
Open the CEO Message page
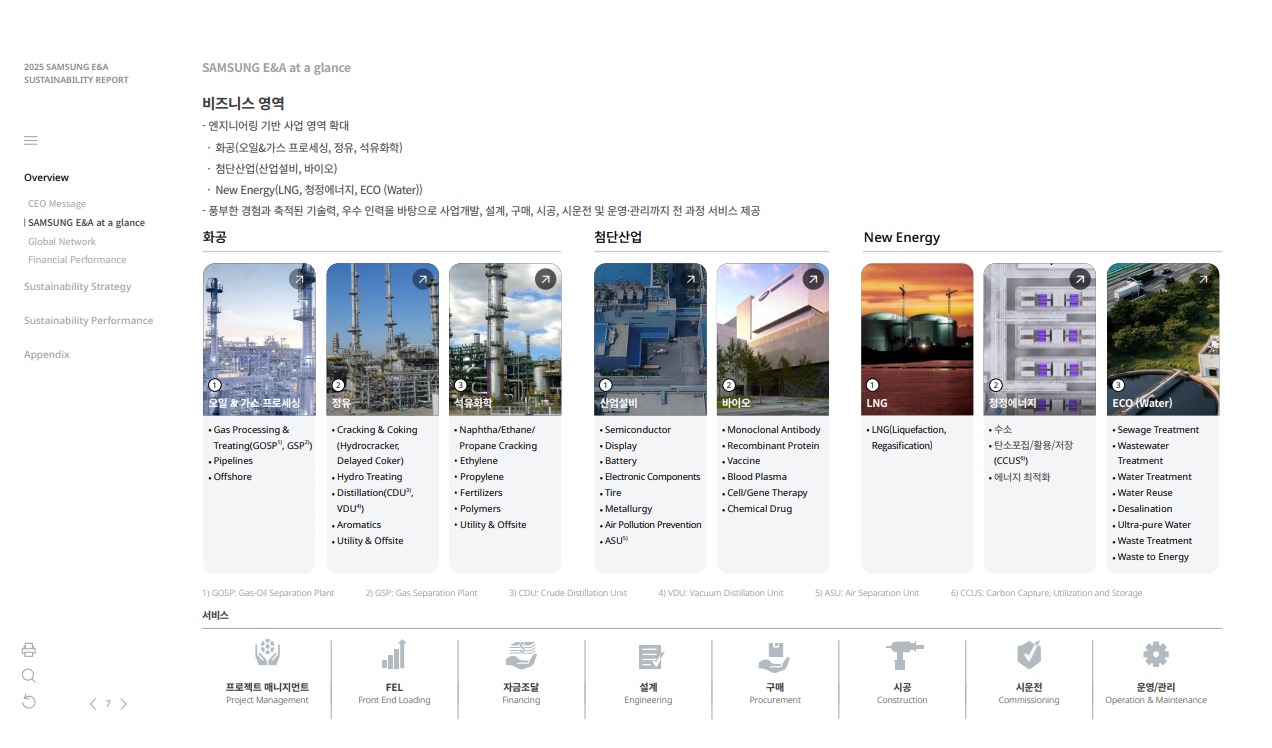[57, 204]
